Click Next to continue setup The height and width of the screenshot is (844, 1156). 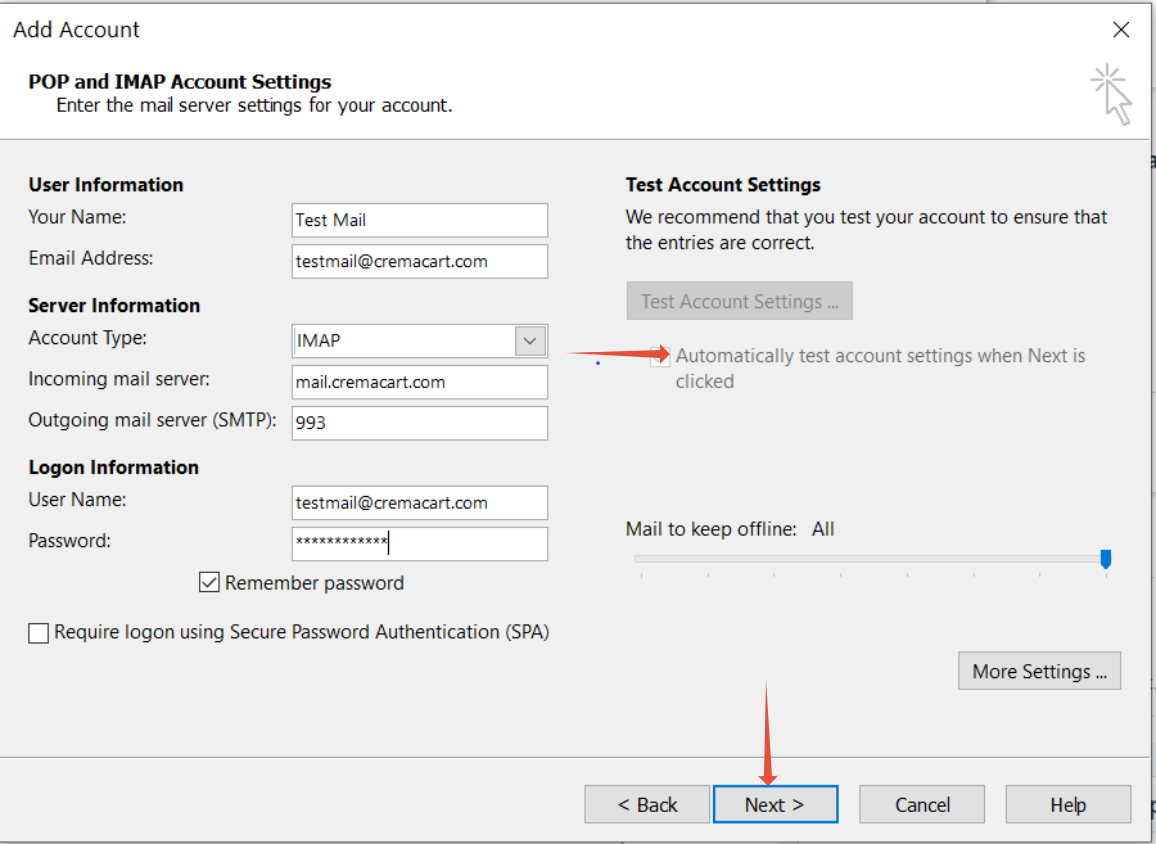point(775,804)
